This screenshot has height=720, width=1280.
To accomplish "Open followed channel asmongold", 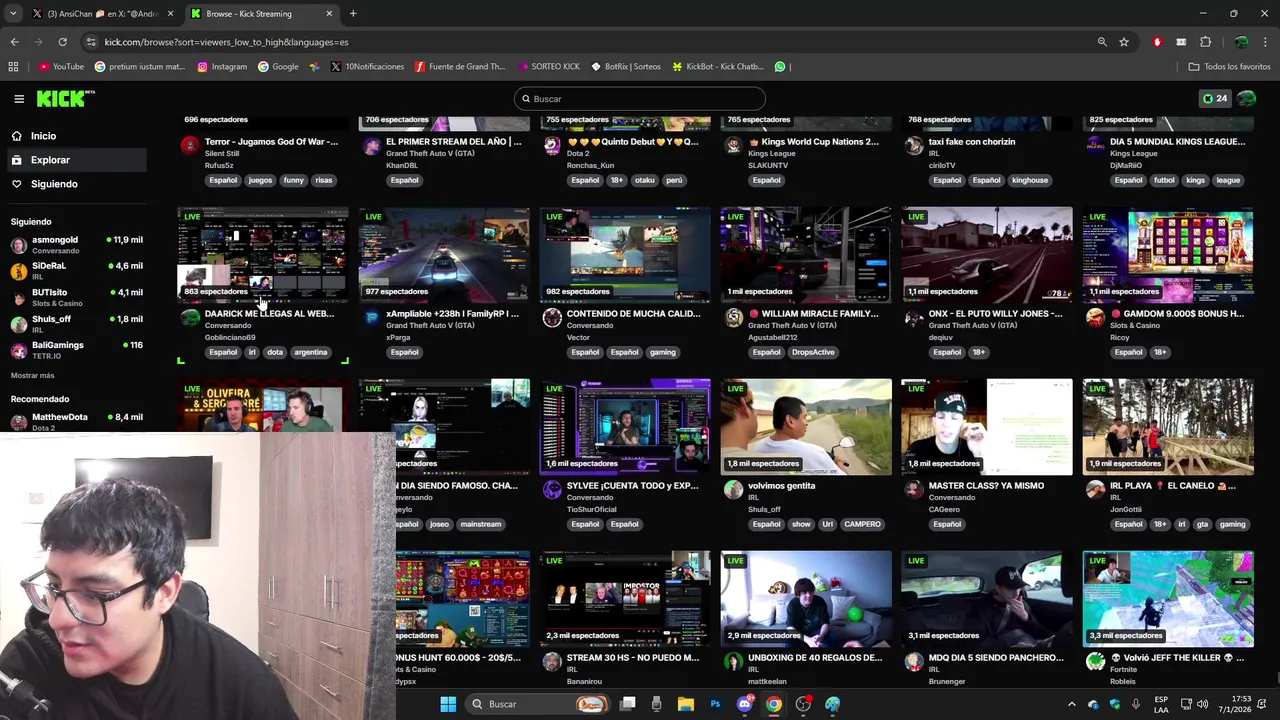I will 76,245.
